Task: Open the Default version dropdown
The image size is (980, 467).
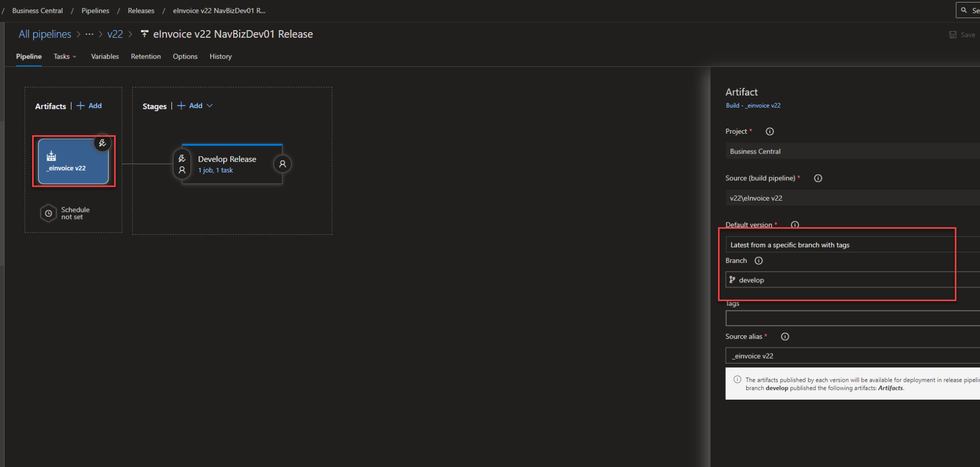Action: coord(852,245)
